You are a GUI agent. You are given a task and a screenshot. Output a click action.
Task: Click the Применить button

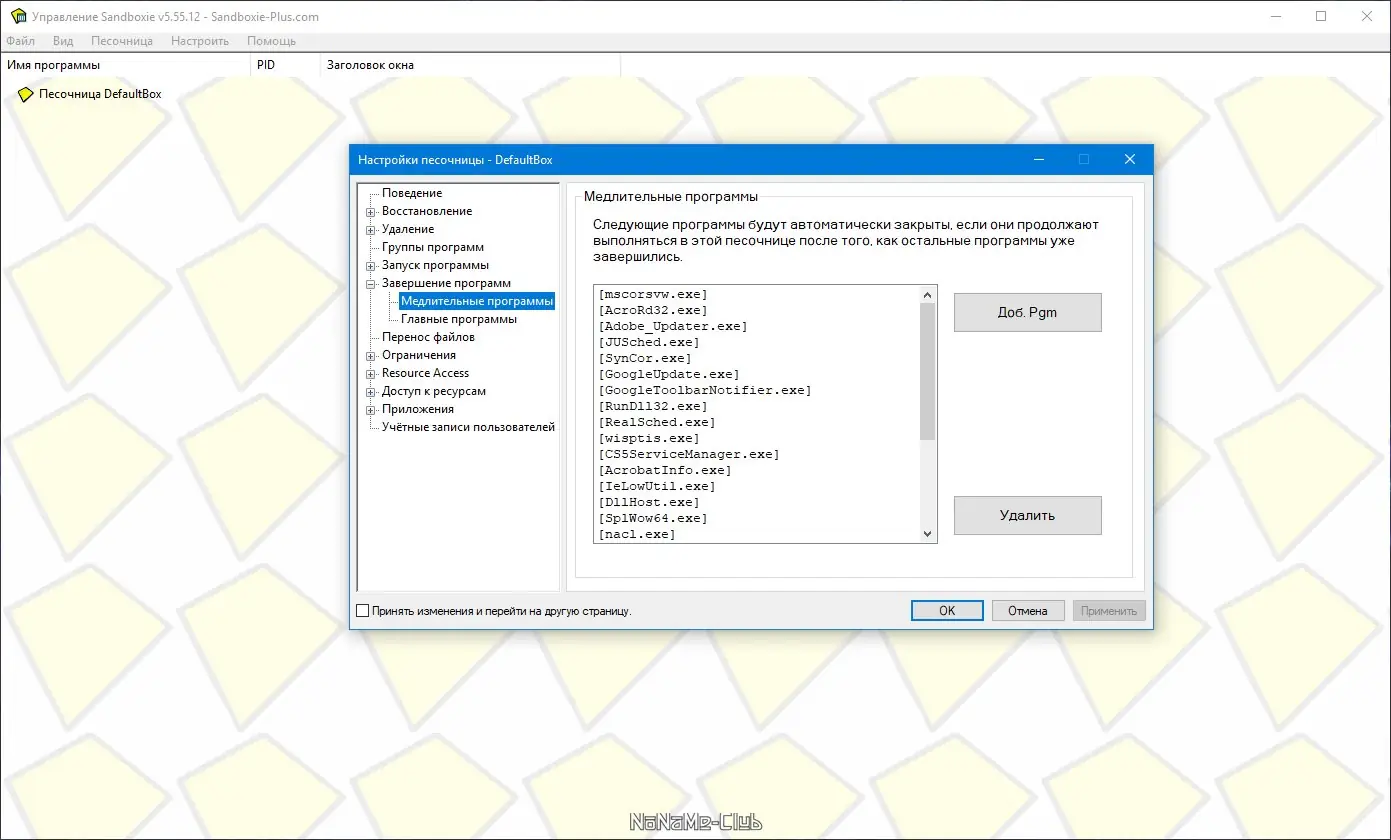[x=1109, y=610]
